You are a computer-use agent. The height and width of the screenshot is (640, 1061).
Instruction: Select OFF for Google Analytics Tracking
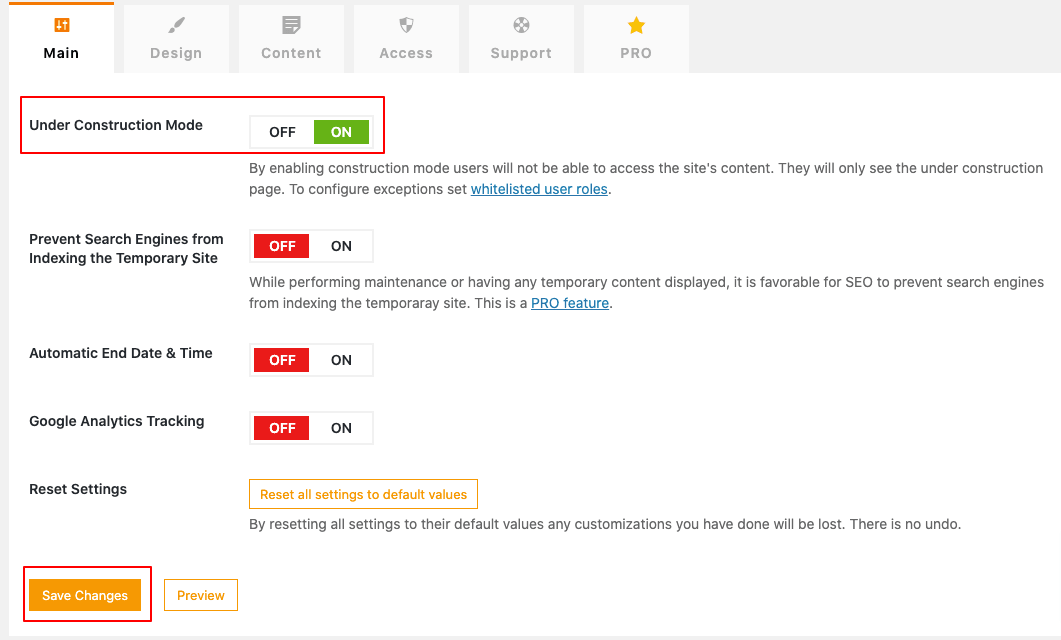(282, 428)
